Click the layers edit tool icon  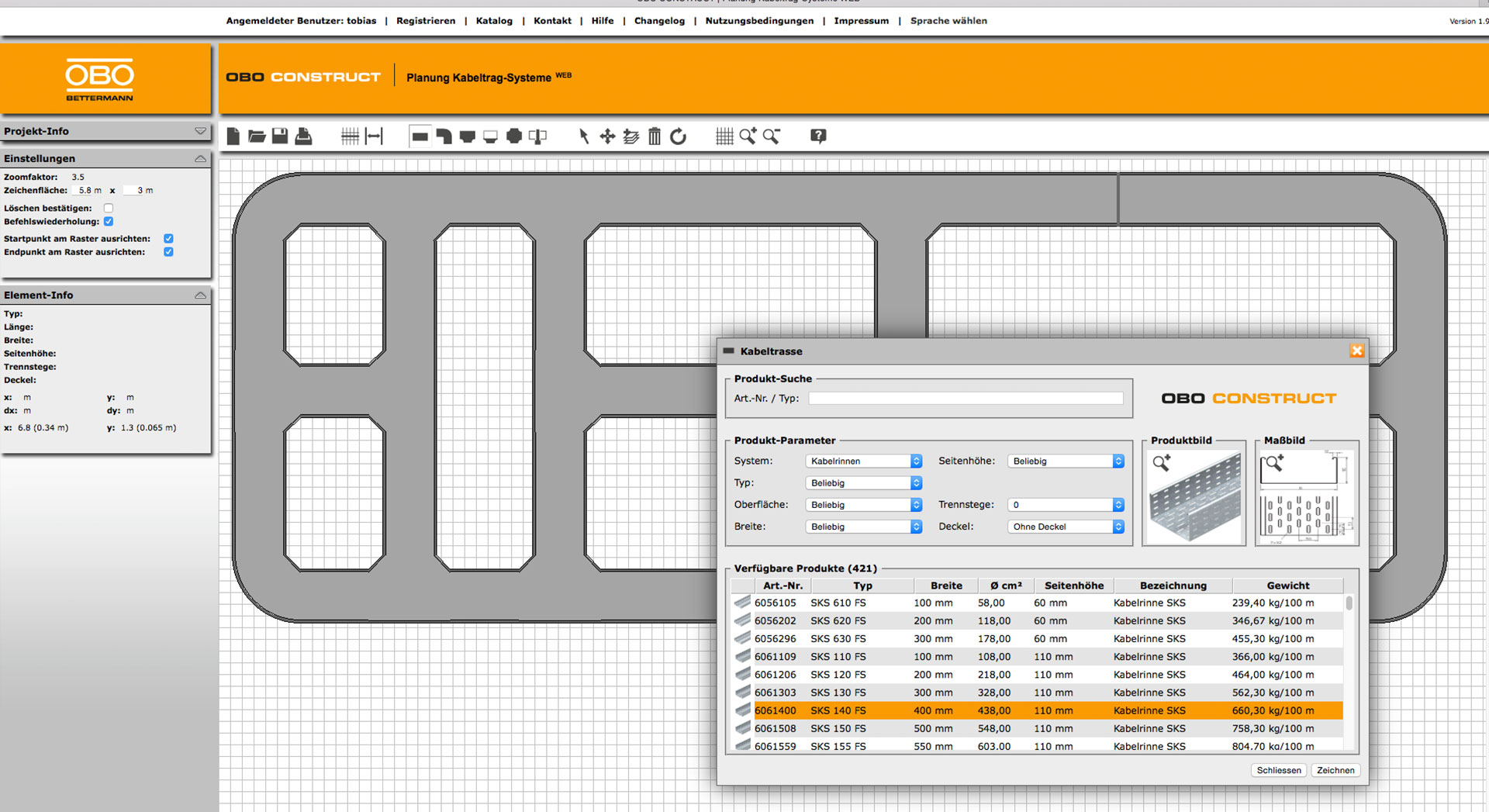[631, 136]
